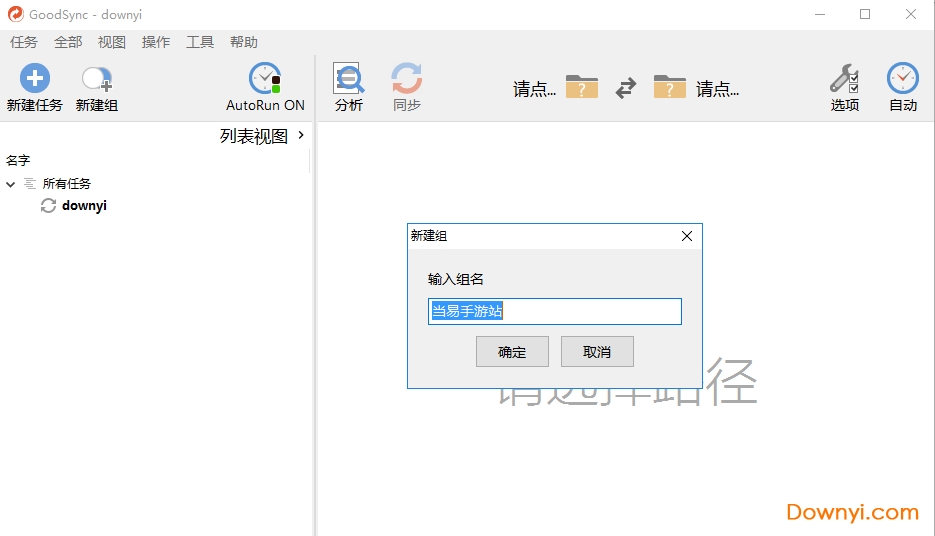This screenshot has width=935, height=536.
Task: Toggle the AutoRun ON clock icon
Action: pyautogui.click(x=265, y=78)
